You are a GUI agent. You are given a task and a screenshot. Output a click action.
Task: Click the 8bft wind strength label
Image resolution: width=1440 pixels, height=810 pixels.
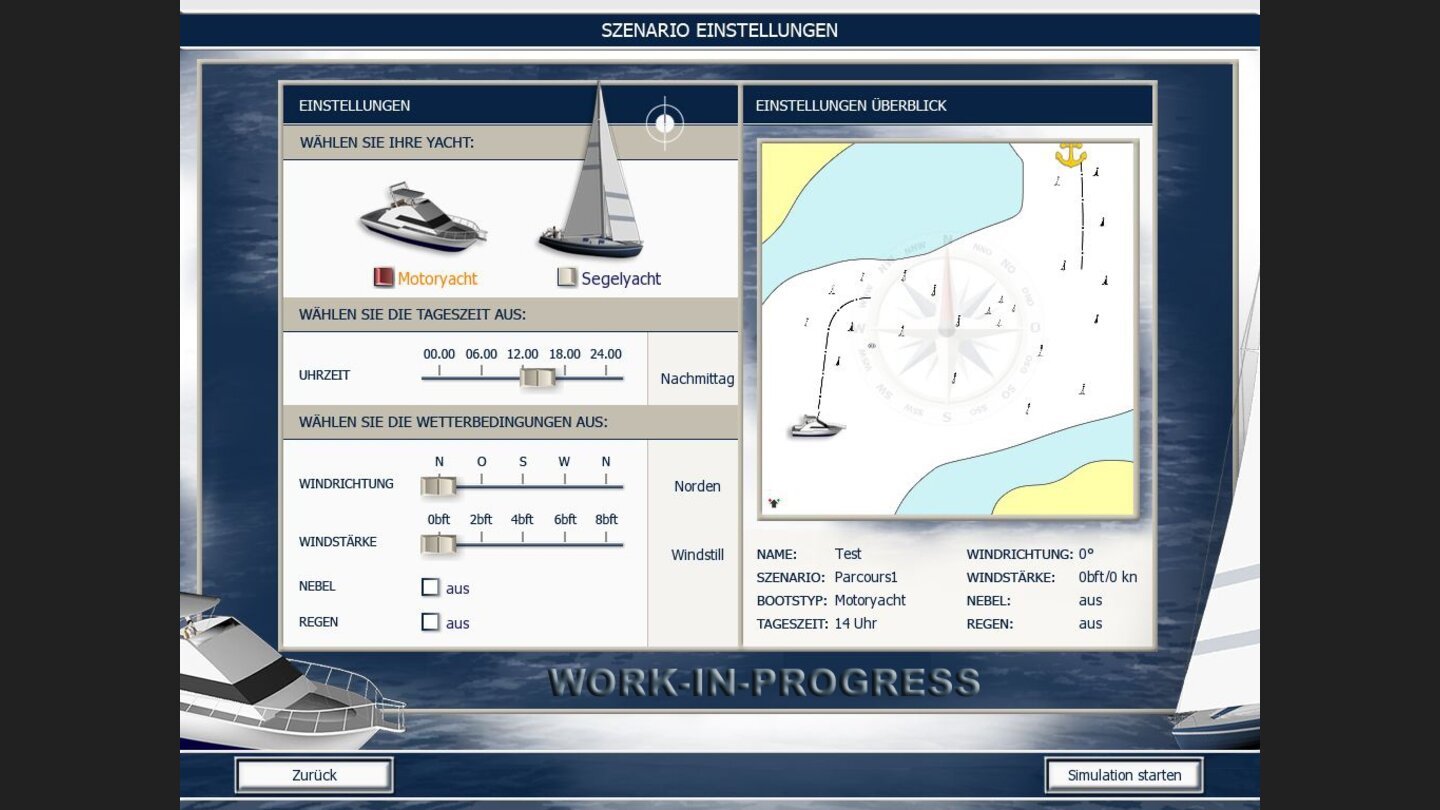click(606, 520)
